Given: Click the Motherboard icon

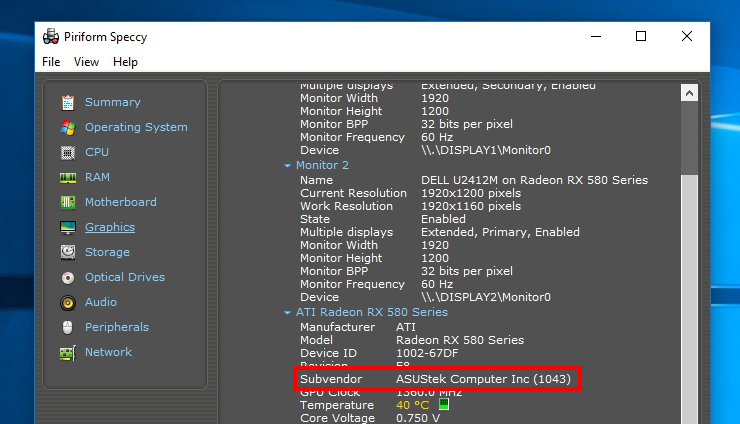Looking at the screenshot, I should pyautogui.click(x=67, y=203).
